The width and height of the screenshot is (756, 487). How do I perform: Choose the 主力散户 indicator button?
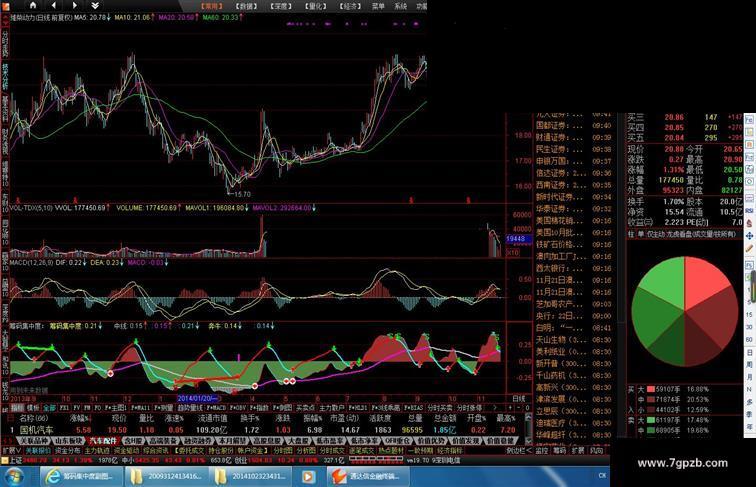[x=331, y=408]
